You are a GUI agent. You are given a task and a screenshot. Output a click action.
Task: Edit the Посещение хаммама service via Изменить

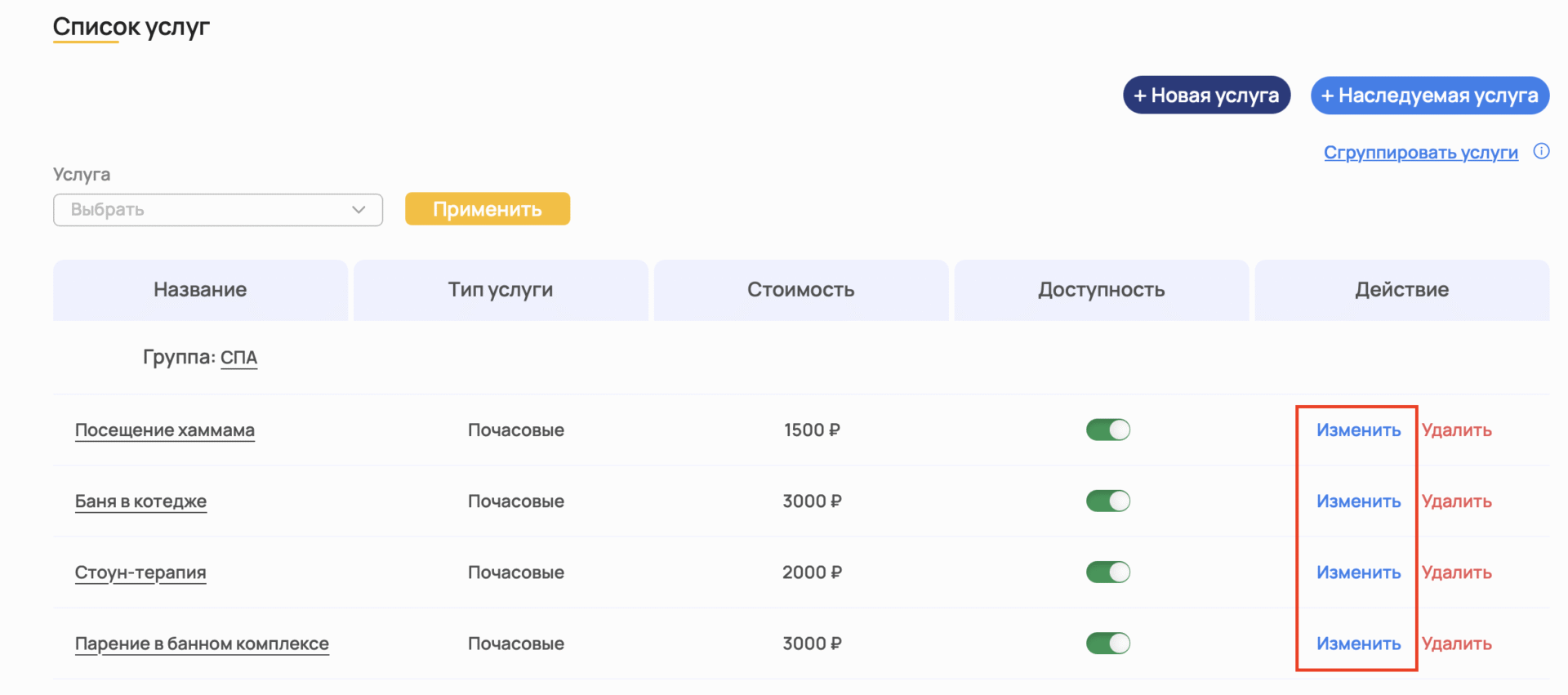(x=1358, y=430)
